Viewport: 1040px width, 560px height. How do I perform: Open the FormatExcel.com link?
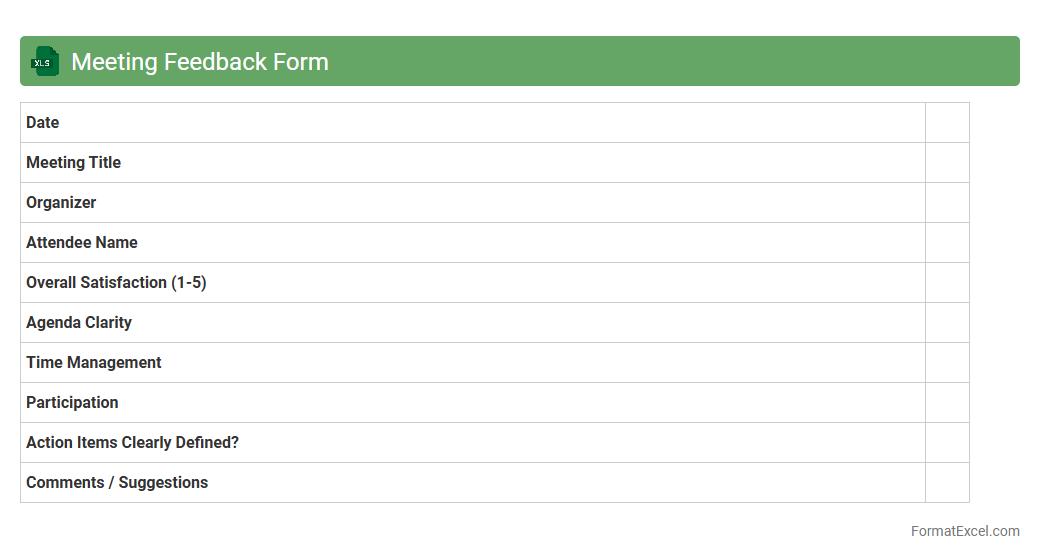tap(964, 531)
